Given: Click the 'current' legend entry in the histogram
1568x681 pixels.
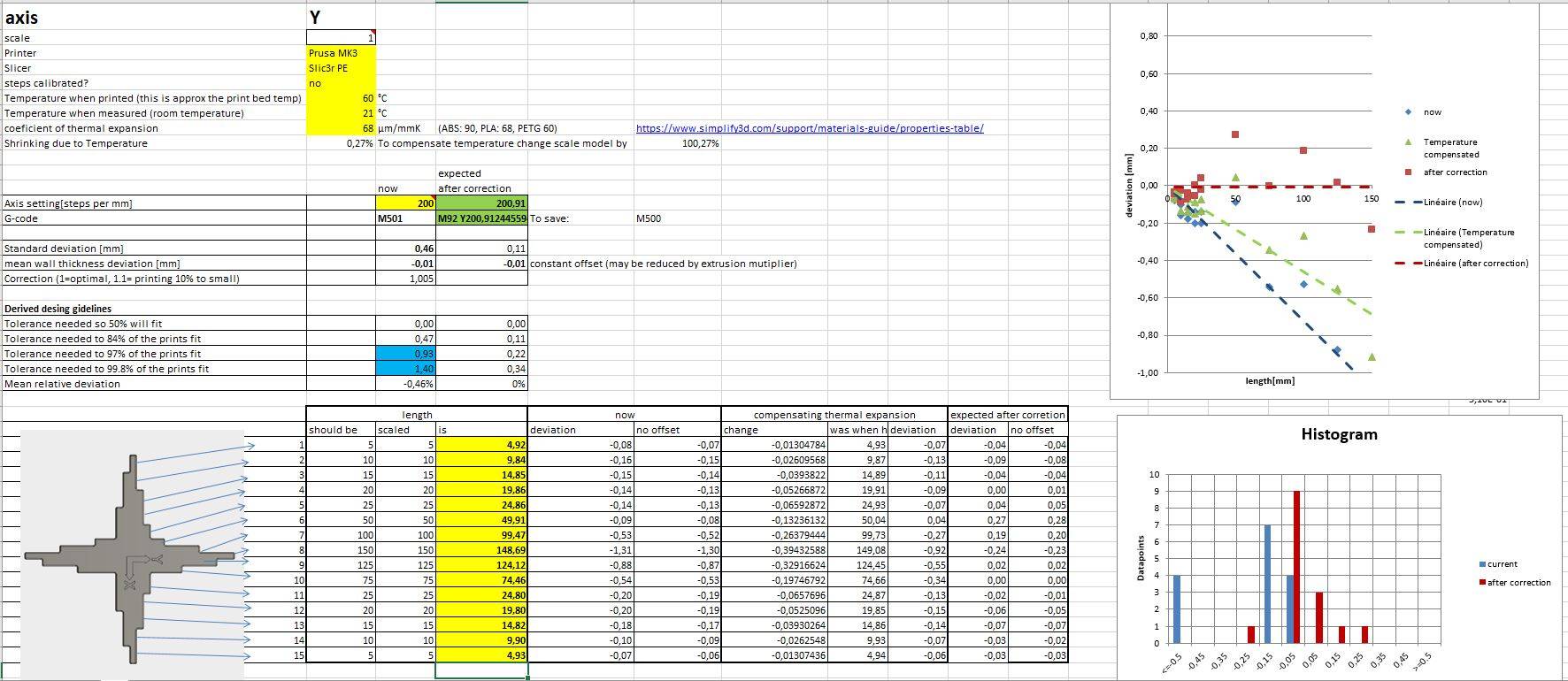Looking at the screenshot, I should point(1497,564).
